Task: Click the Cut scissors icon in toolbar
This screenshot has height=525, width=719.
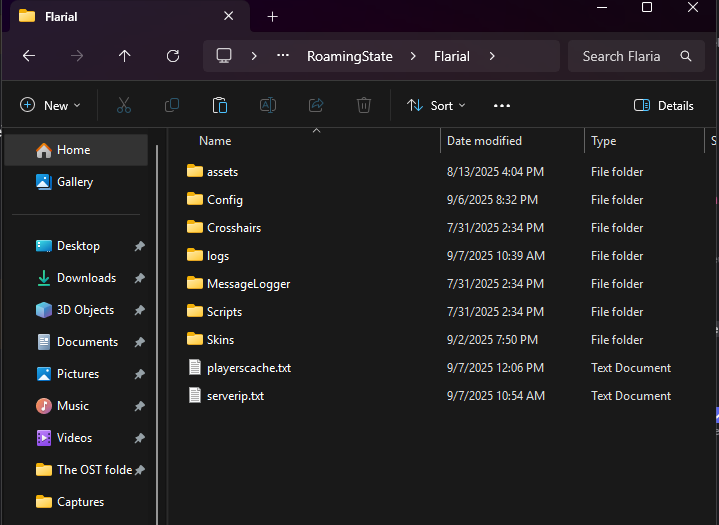Action: coord(124,105)
